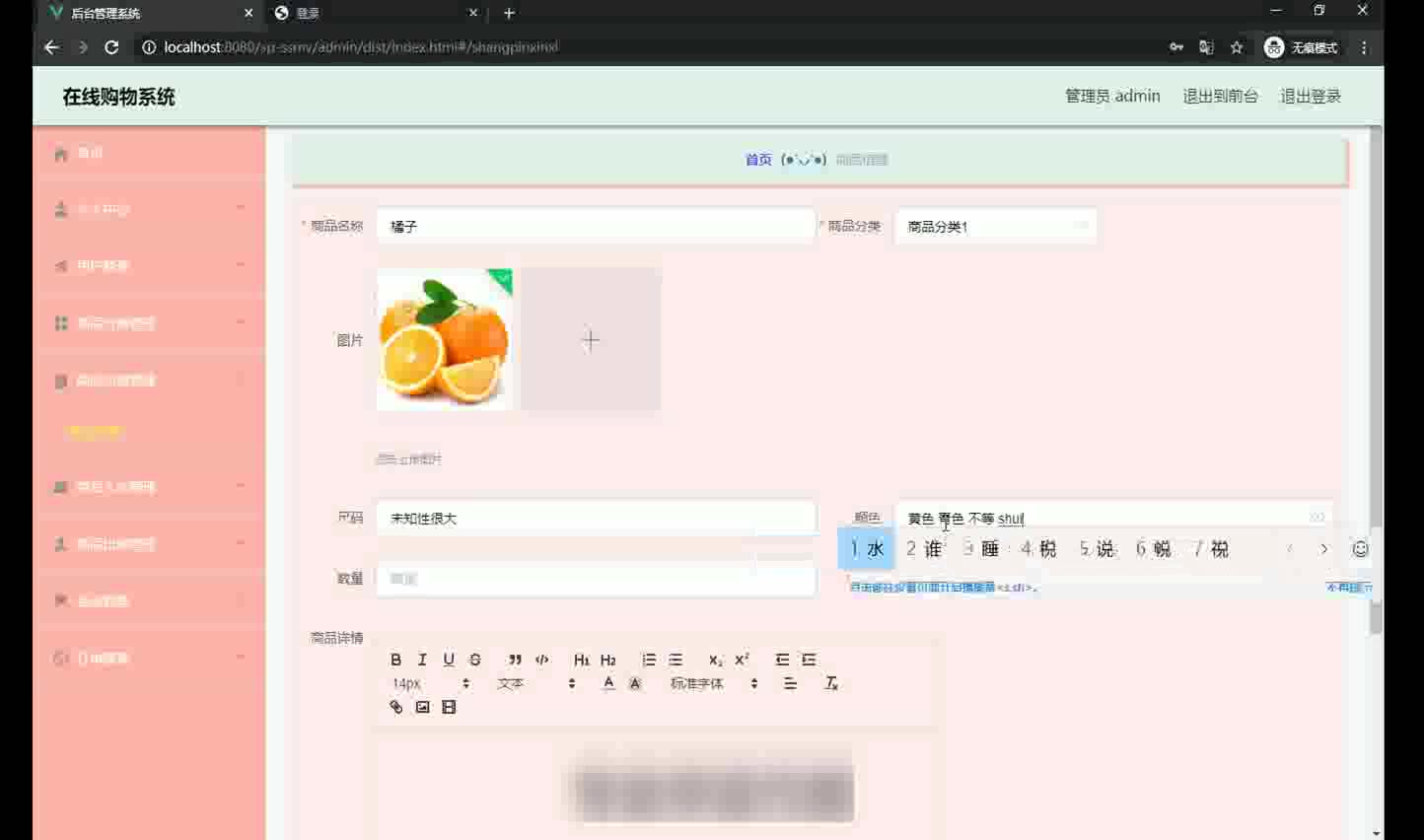1424x840 pixels.
Task: Insert a hyperlink in the editor
Action: [395, 707]
